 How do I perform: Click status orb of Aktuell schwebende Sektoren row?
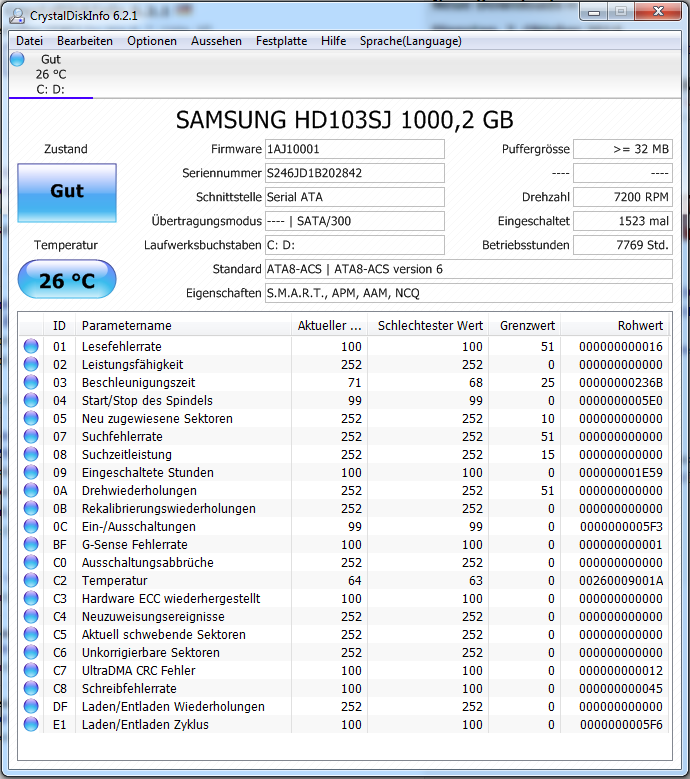[x=31, y=634]
